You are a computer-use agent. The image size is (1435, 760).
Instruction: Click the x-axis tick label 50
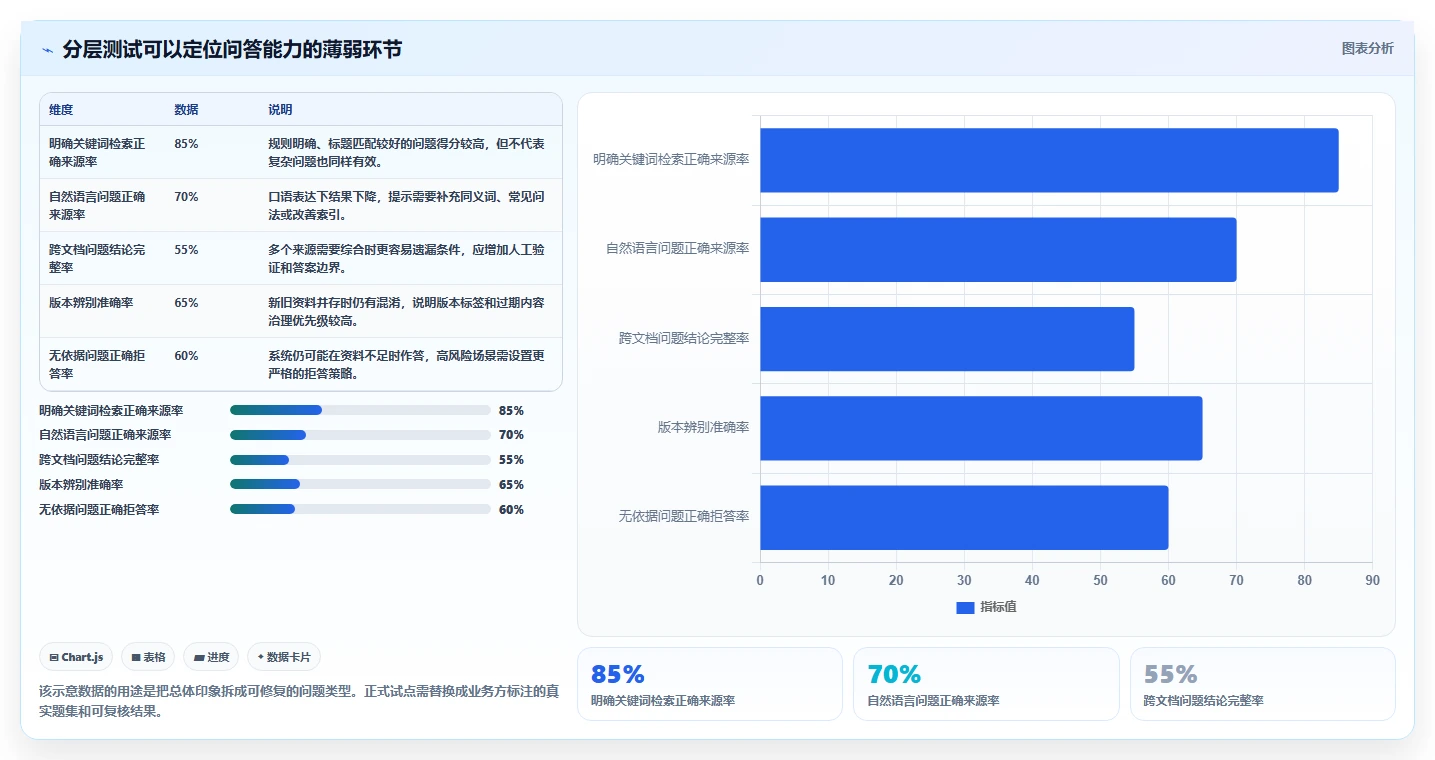tap(1100, 580)
